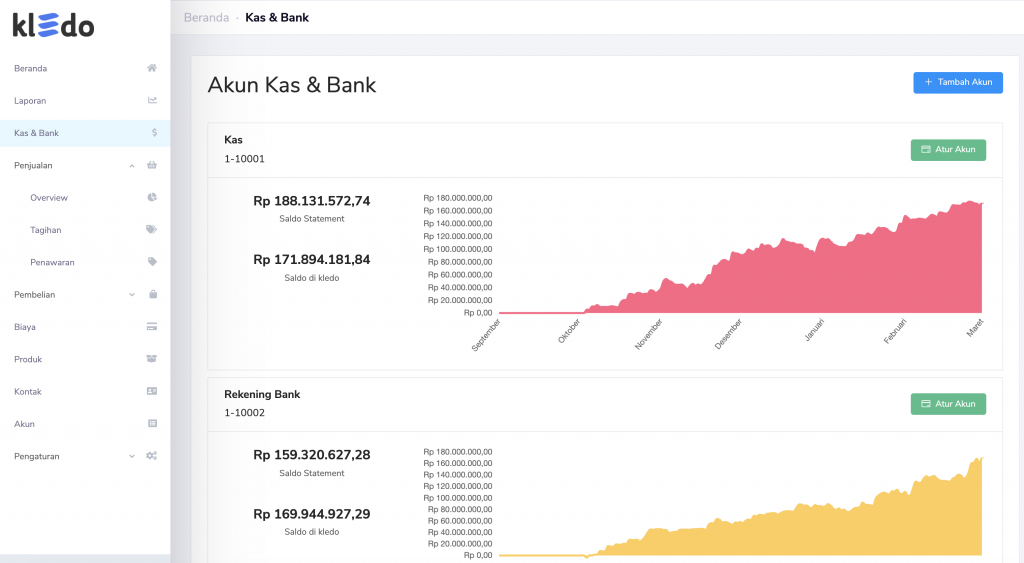Click the home icon beside Beranda
1024x563 pixels.
tap(152, 68)
